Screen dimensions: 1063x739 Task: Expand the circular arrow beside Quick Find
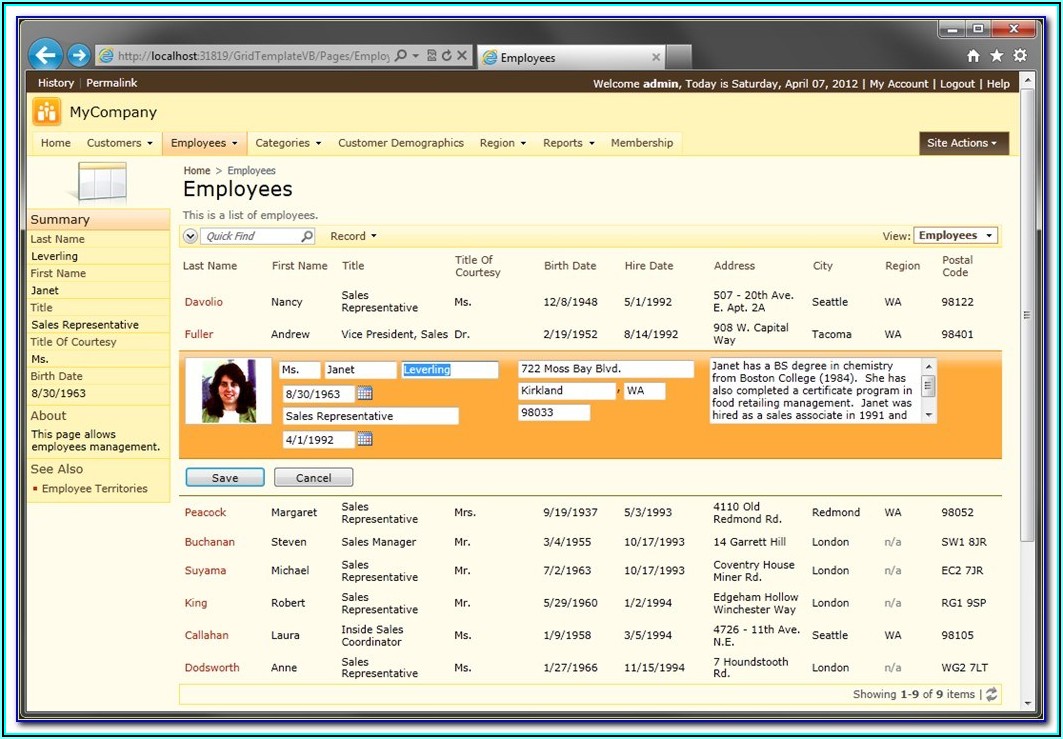click(191, 237)
